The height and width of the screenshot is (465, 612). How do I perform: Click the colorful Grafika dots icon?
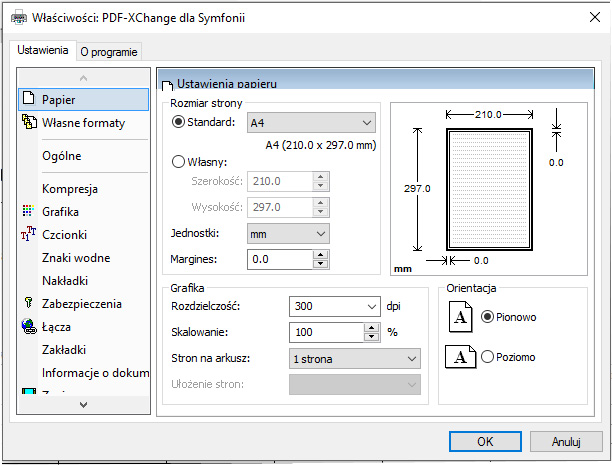28,210
